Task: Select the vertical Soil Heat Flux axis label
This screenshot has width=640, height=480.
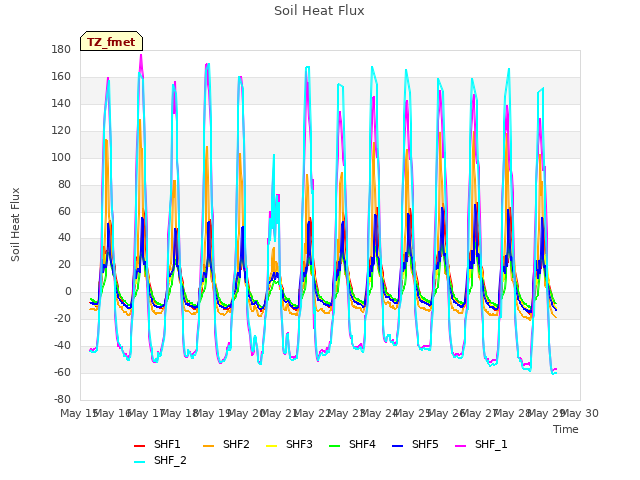Action: (x=15, y=224)
